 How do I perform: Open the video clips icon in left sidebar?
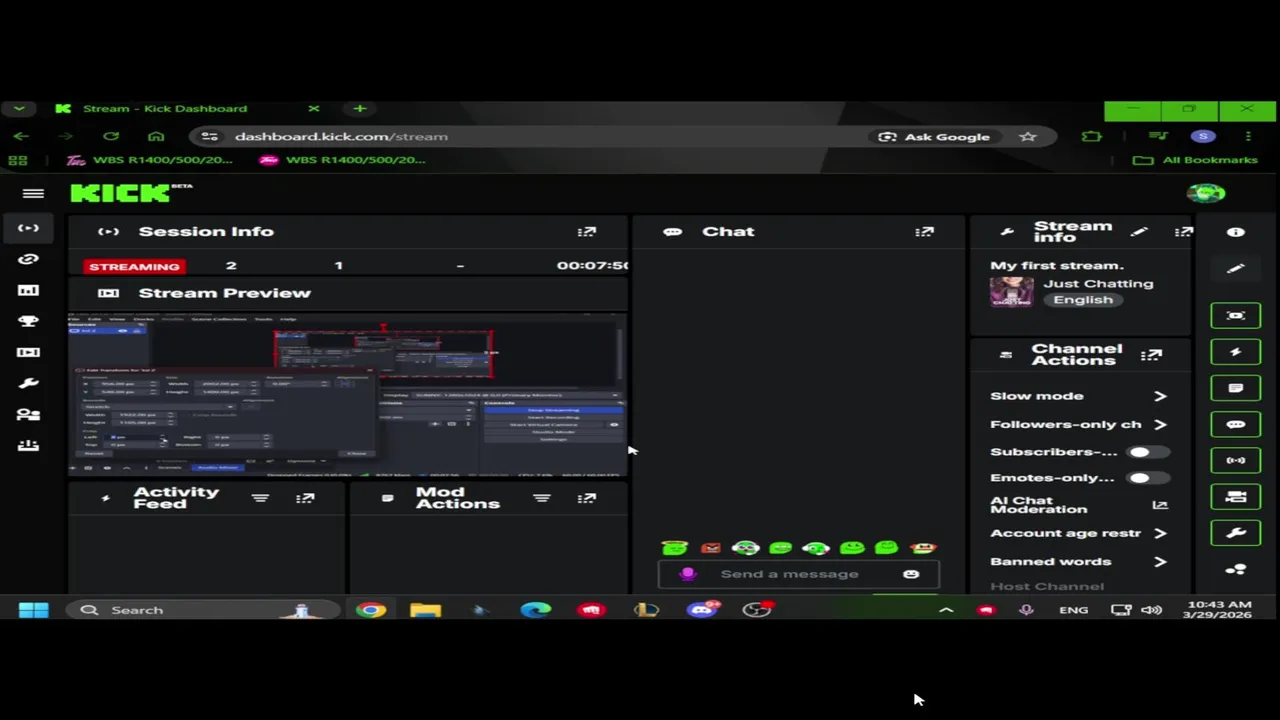pos(28,352)
